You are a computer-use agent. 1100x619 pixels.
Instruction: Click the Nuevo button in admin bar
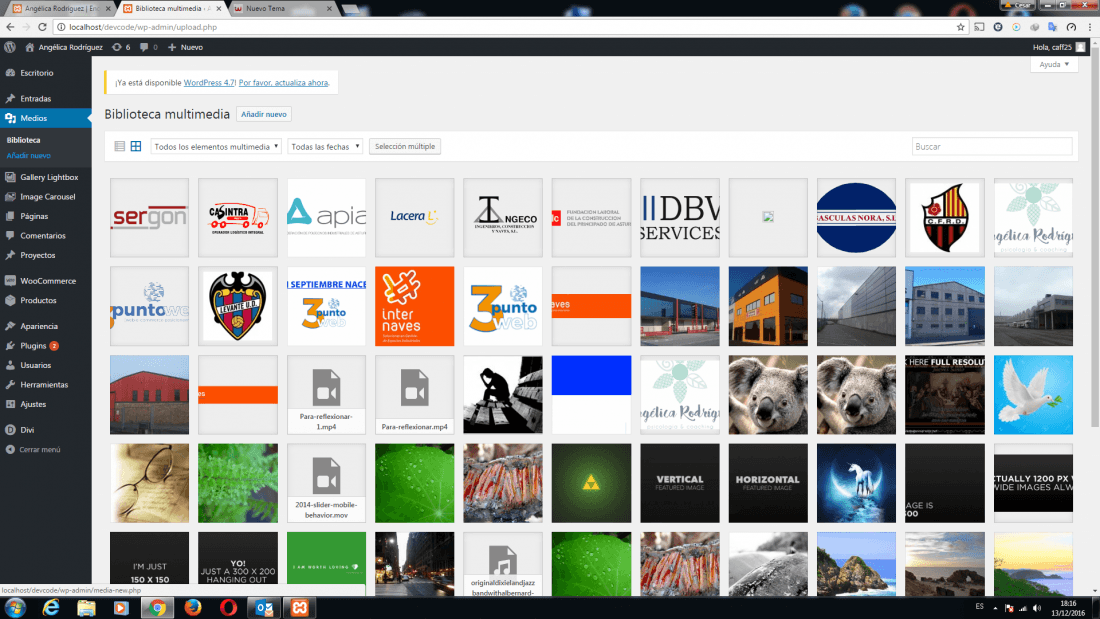[186, 47]
